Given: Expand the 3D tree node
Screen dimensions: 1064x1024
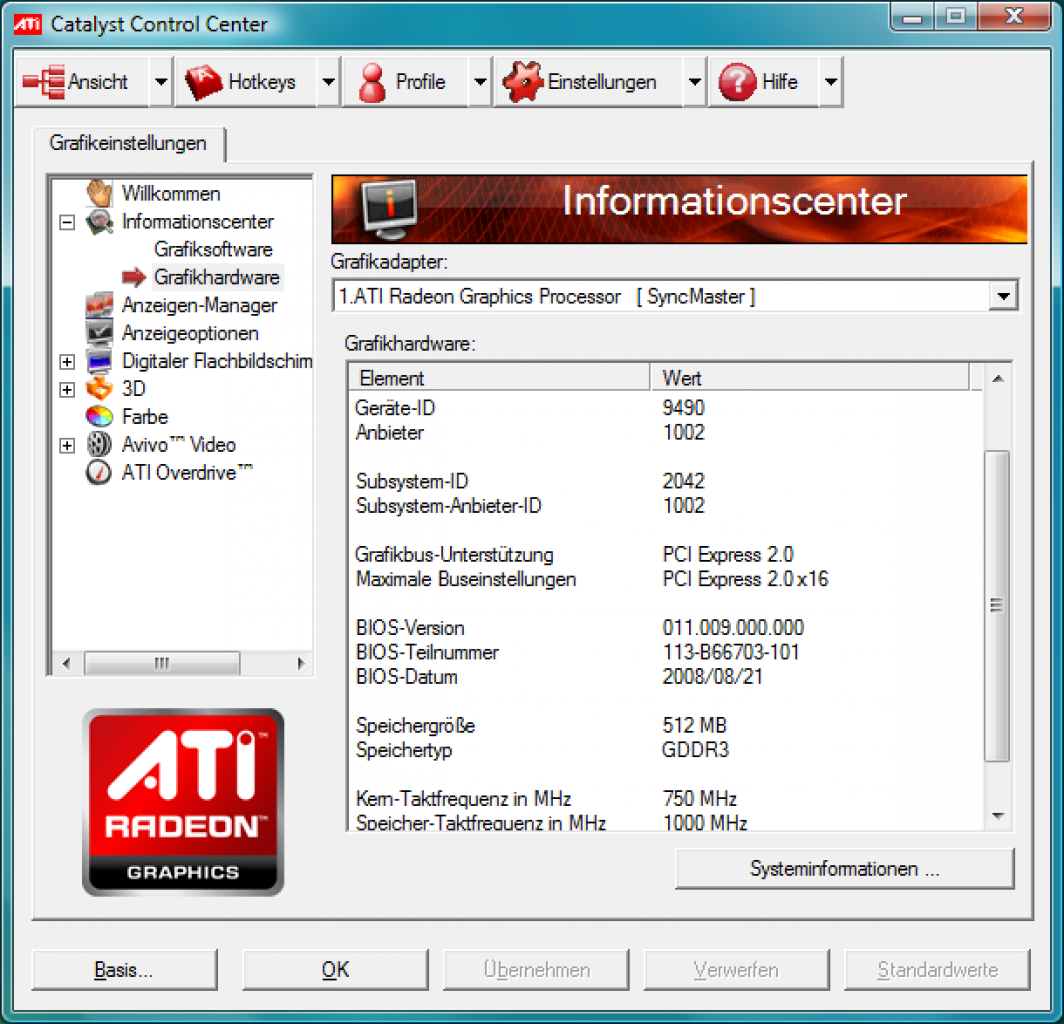Looking at the screenshot, I should 67,390.
